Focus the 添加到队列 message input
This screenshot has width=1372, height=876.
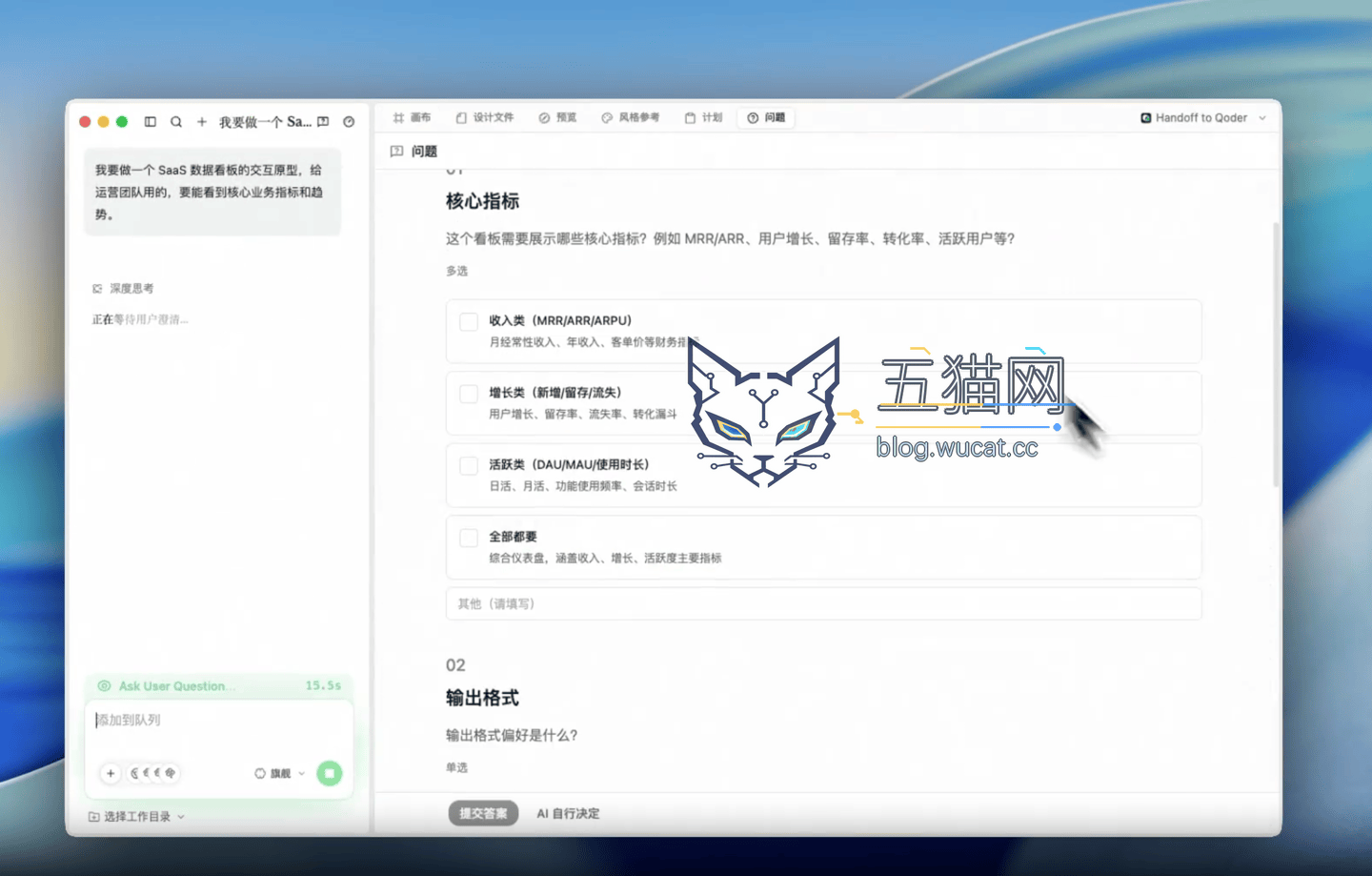click(x=219, y=721)
